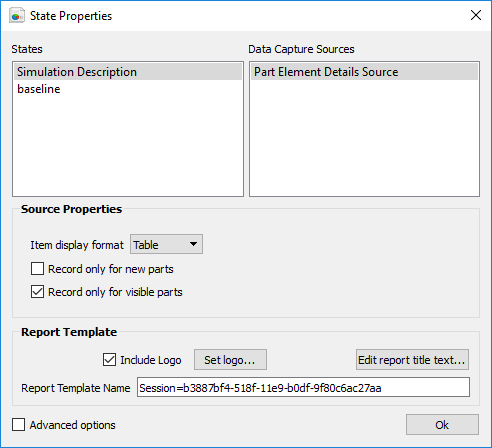492x448 pixels.
Task: Click the Report Template Name label
Action: point(76,388)
